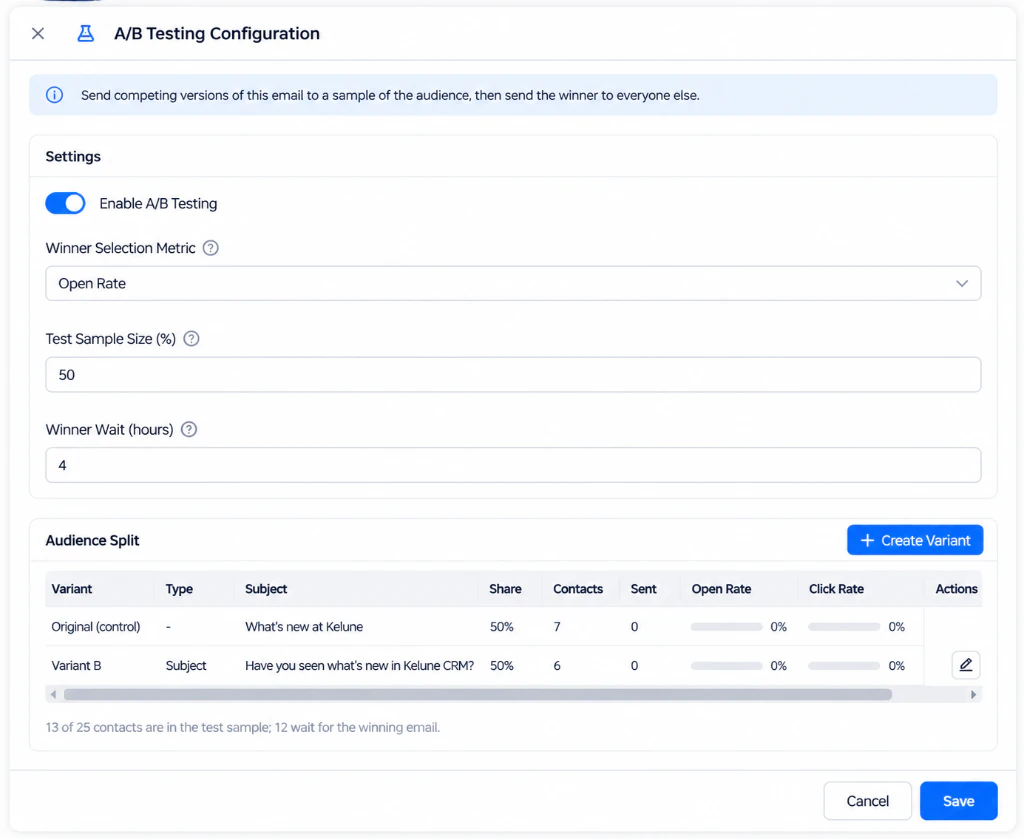Click the "13 of 25 contacts" summary text
This screenshot has width=1024, height=839.
click(243, 727)
